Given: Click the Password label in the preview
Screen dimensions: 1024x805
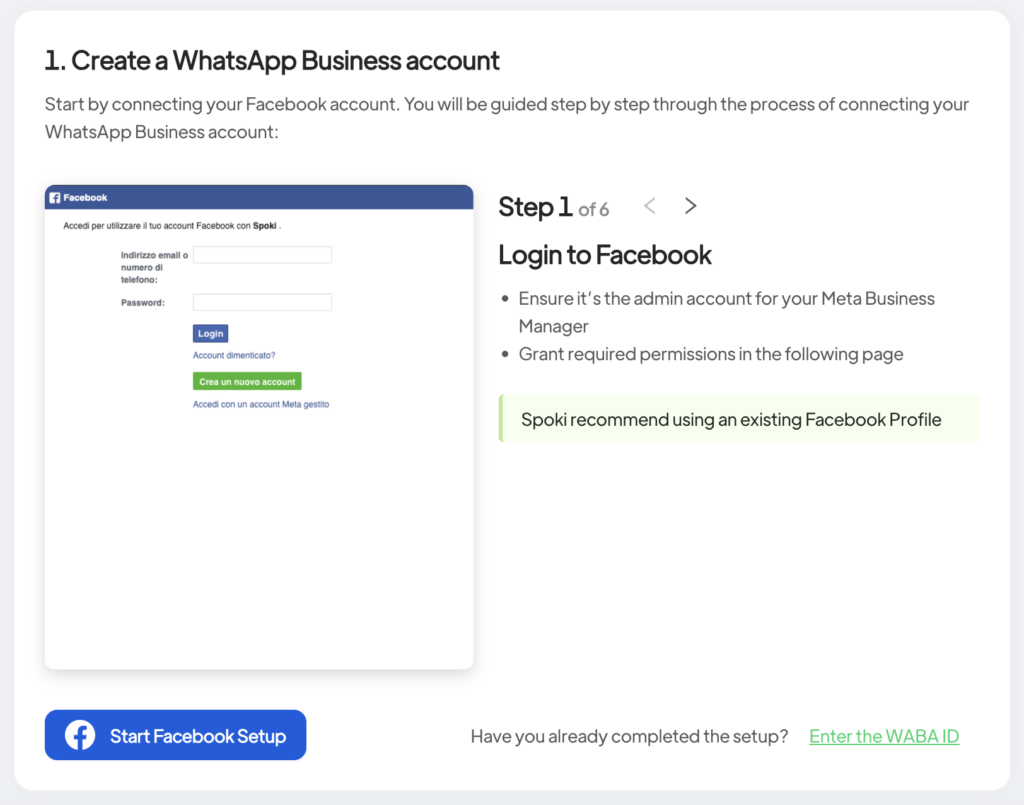Looking at the screenshot, I should click(x=142, y=302).
